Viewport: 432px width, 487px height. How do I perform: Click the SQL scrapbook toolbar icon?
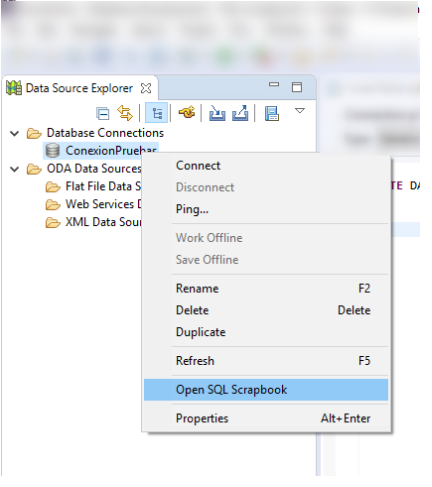272,113
